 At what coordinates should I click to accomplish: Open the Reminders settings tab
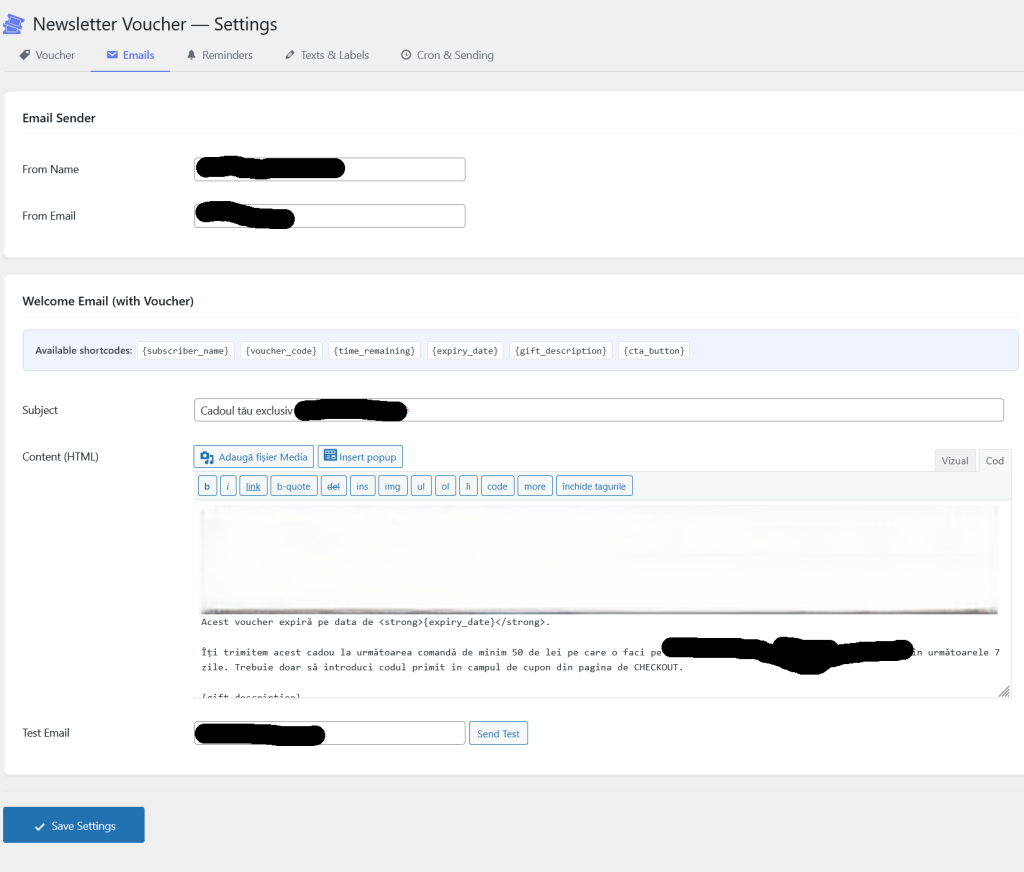(x=219, y=55)
